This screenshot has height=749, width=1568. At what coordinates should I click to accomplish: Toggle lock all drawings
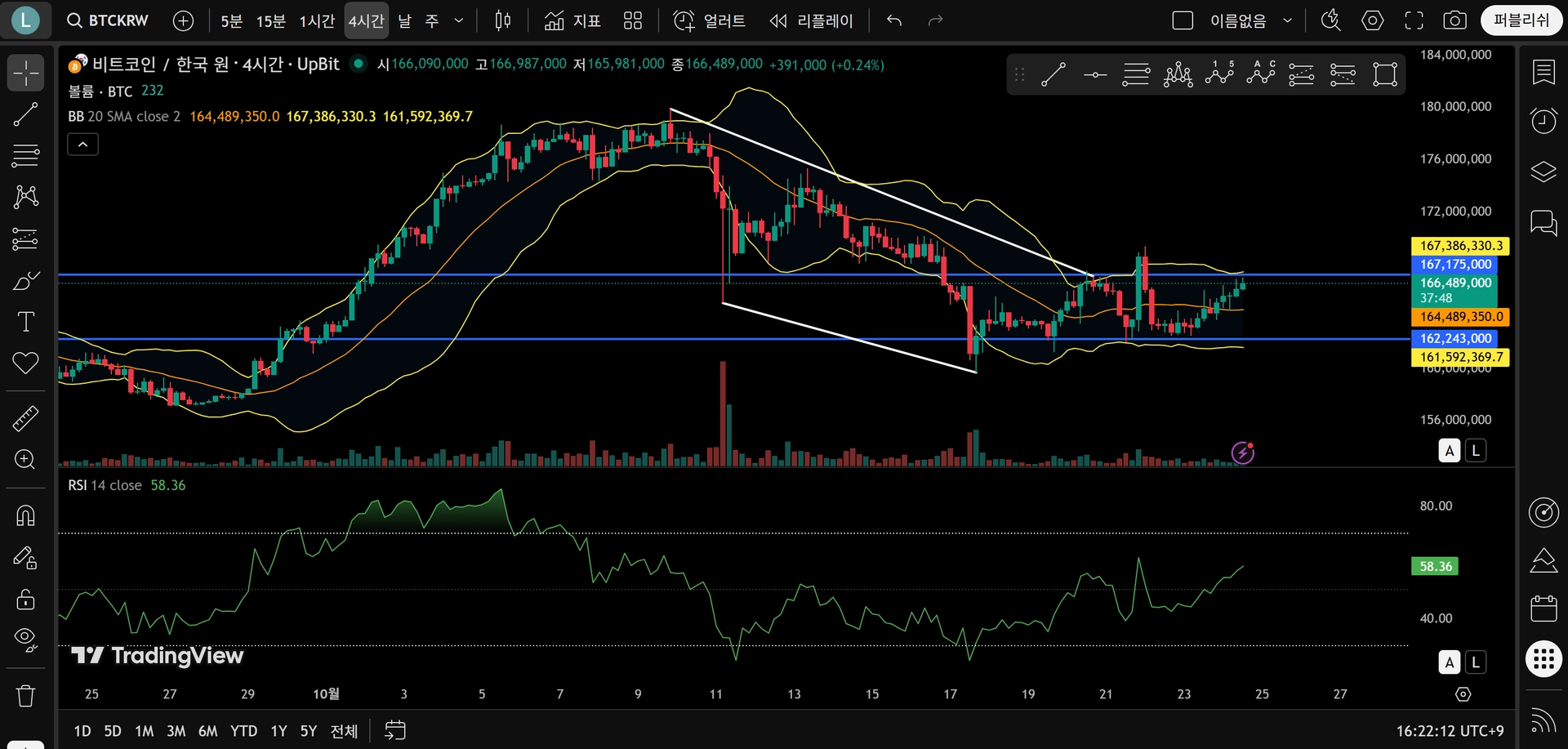pyautogui.click(x=25, y=600)
